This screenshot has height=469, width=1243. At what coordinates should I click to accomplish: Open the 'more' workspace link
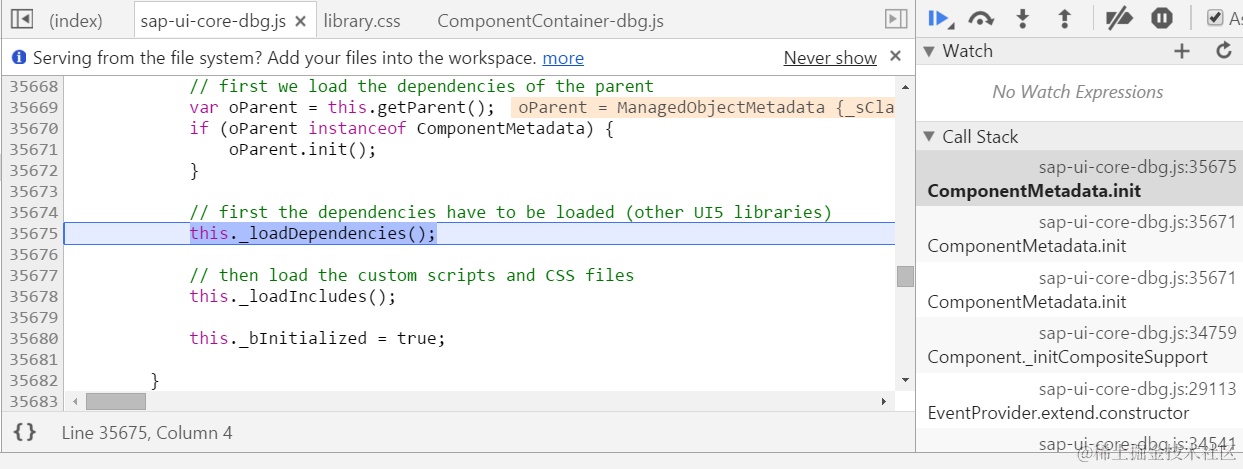pos(563,58)
